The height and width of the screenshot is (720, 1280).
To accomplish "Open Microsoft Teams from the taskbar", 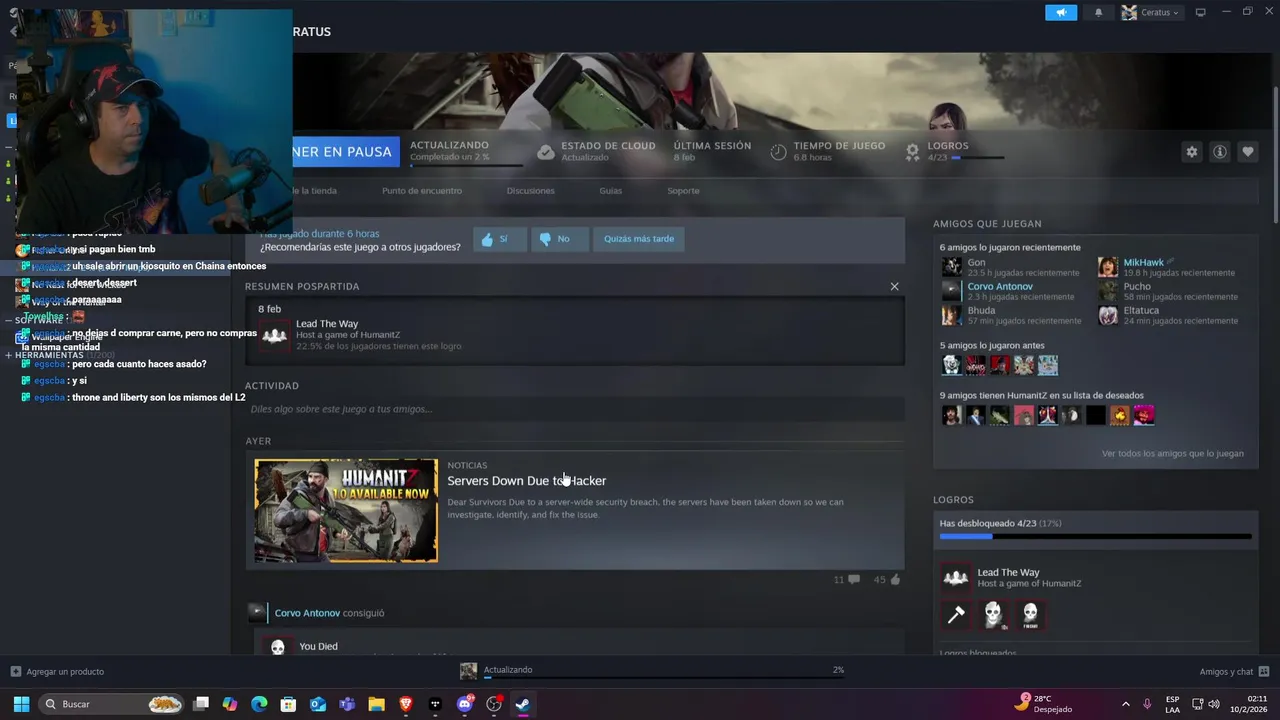I will click(347, 704).
